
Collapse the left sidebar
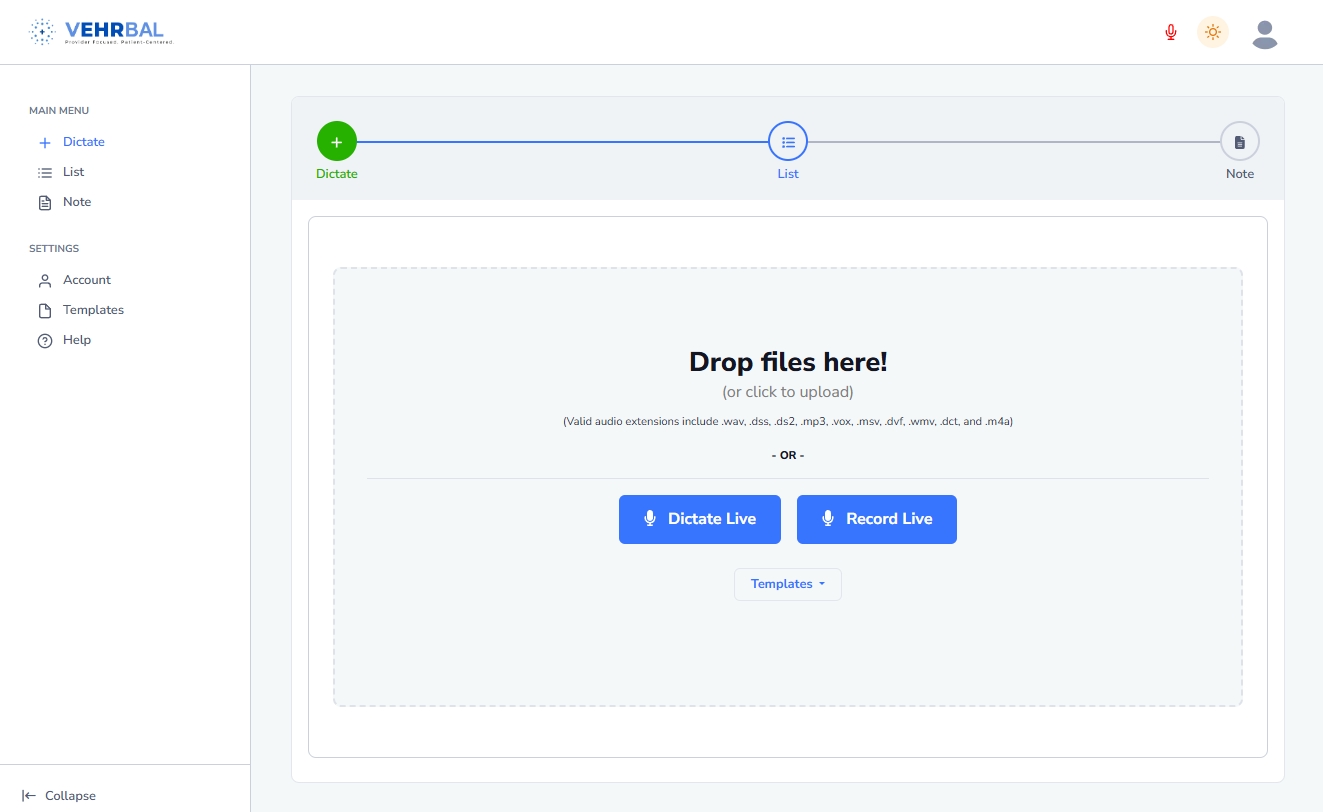click(60, 796)
